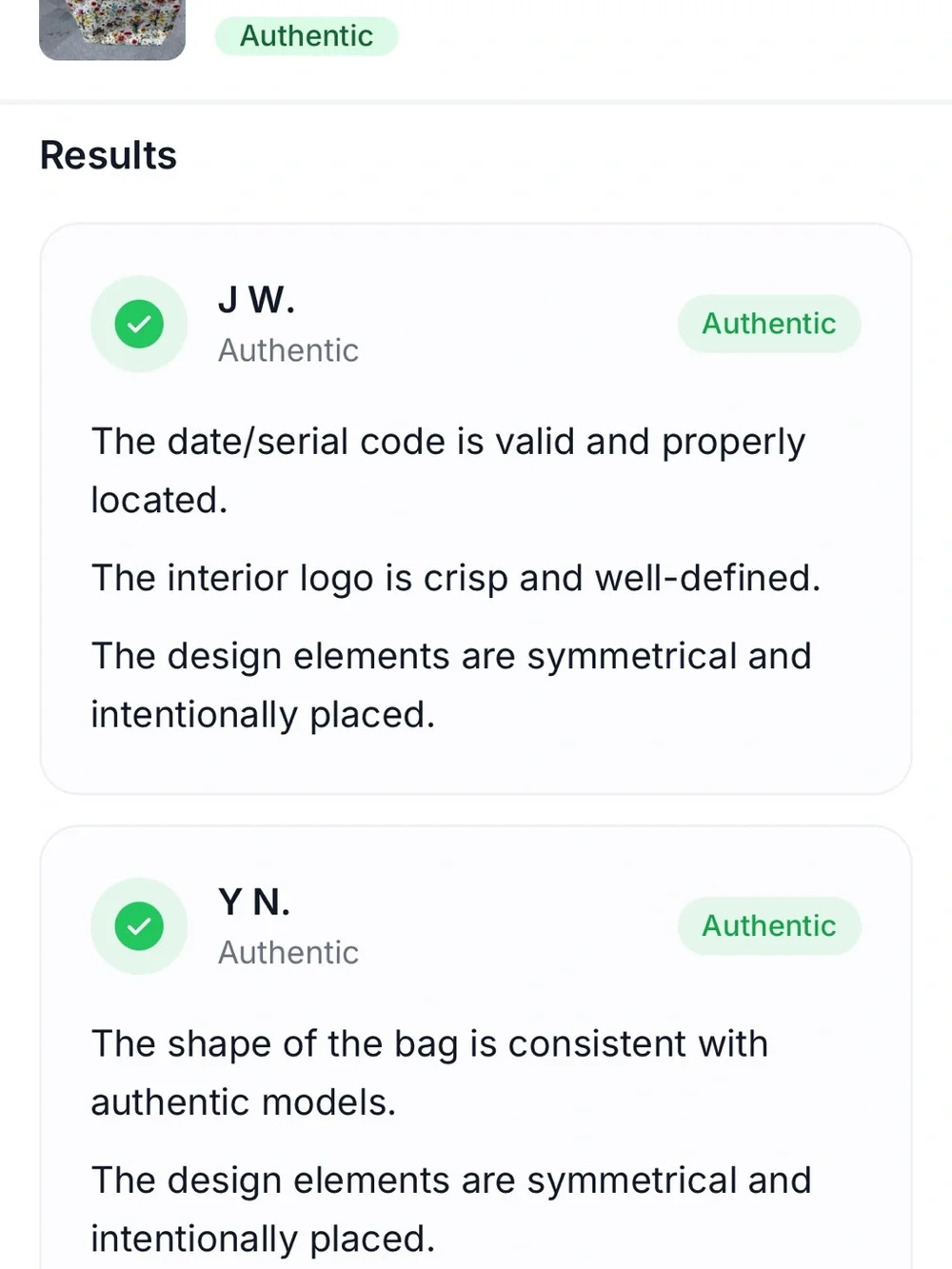Tap the light green circle around J W. checkmark
The height and width of the screenshot is (1269, 952).
139,324
